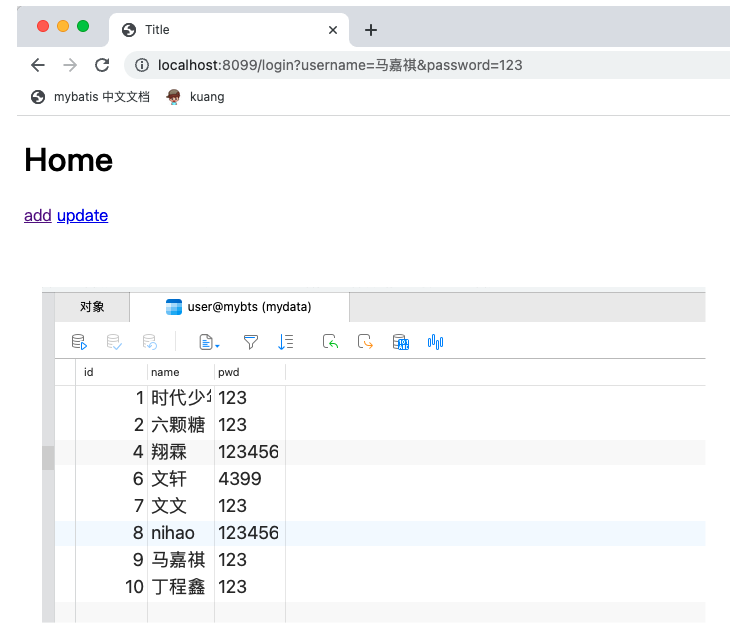The height and width of the screenshot is (623, 753).
Task: Close the Title browser tab
Action: pyautogui.click(x=333, y=30)
